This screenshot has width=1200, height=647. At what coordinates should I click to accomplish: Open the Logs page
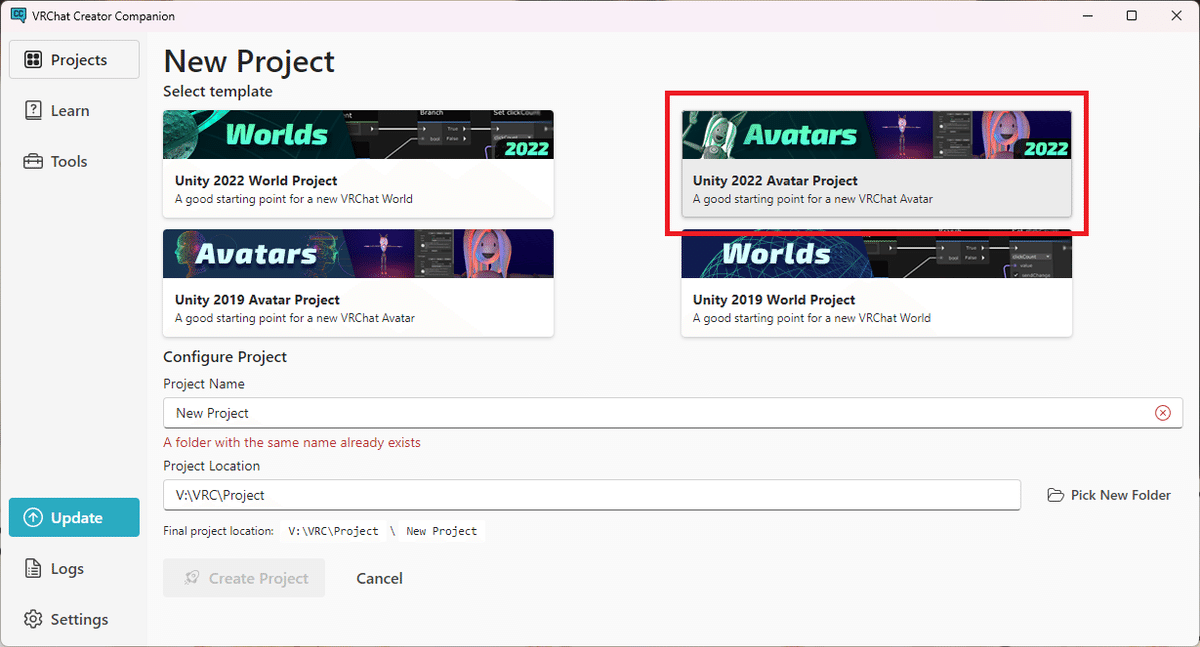[x=74, y=569]
